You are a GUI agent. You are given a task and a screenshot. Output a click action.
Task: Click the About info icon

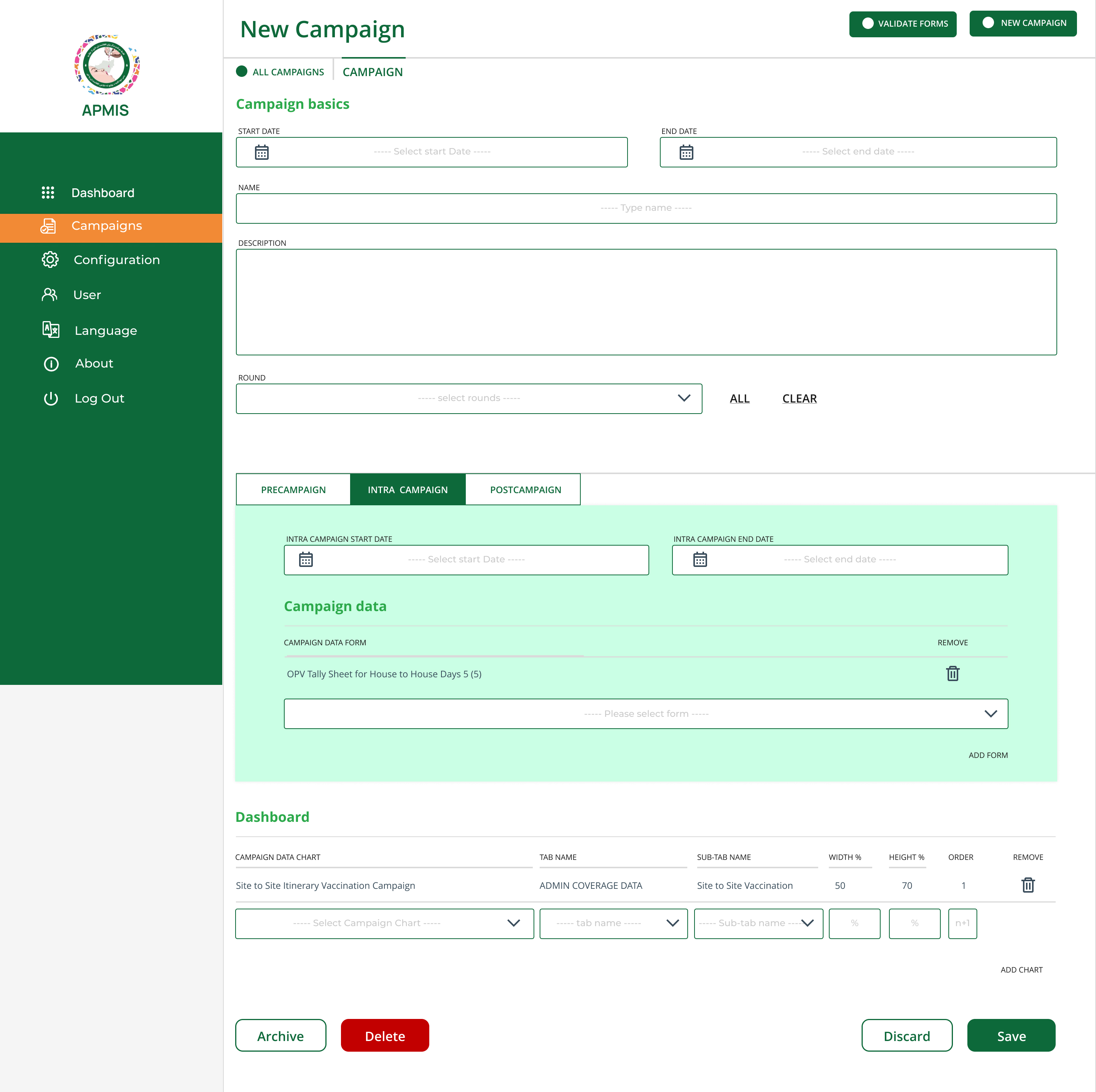pyautogui.click(x=51, y=364)
